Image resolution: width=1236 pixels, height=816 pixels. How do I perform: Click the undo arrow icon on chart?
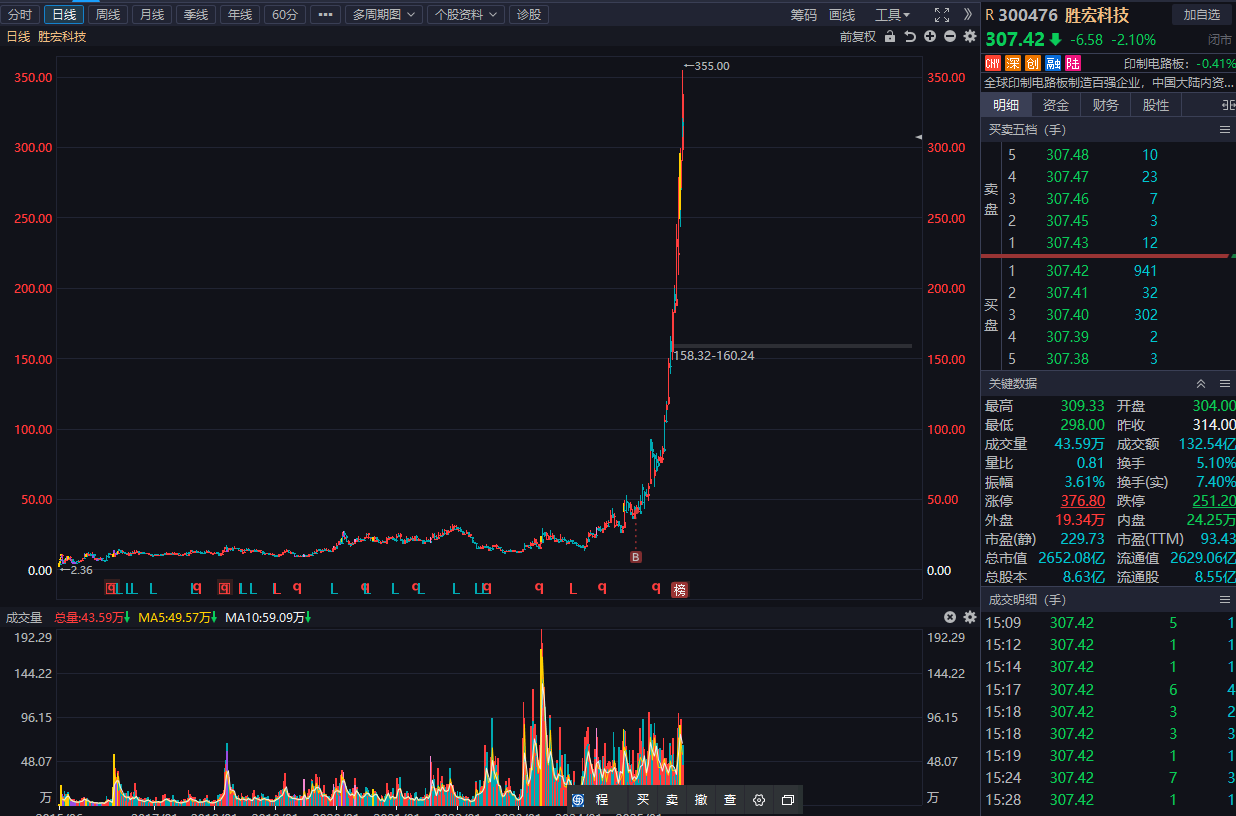(x=910, y=37)
